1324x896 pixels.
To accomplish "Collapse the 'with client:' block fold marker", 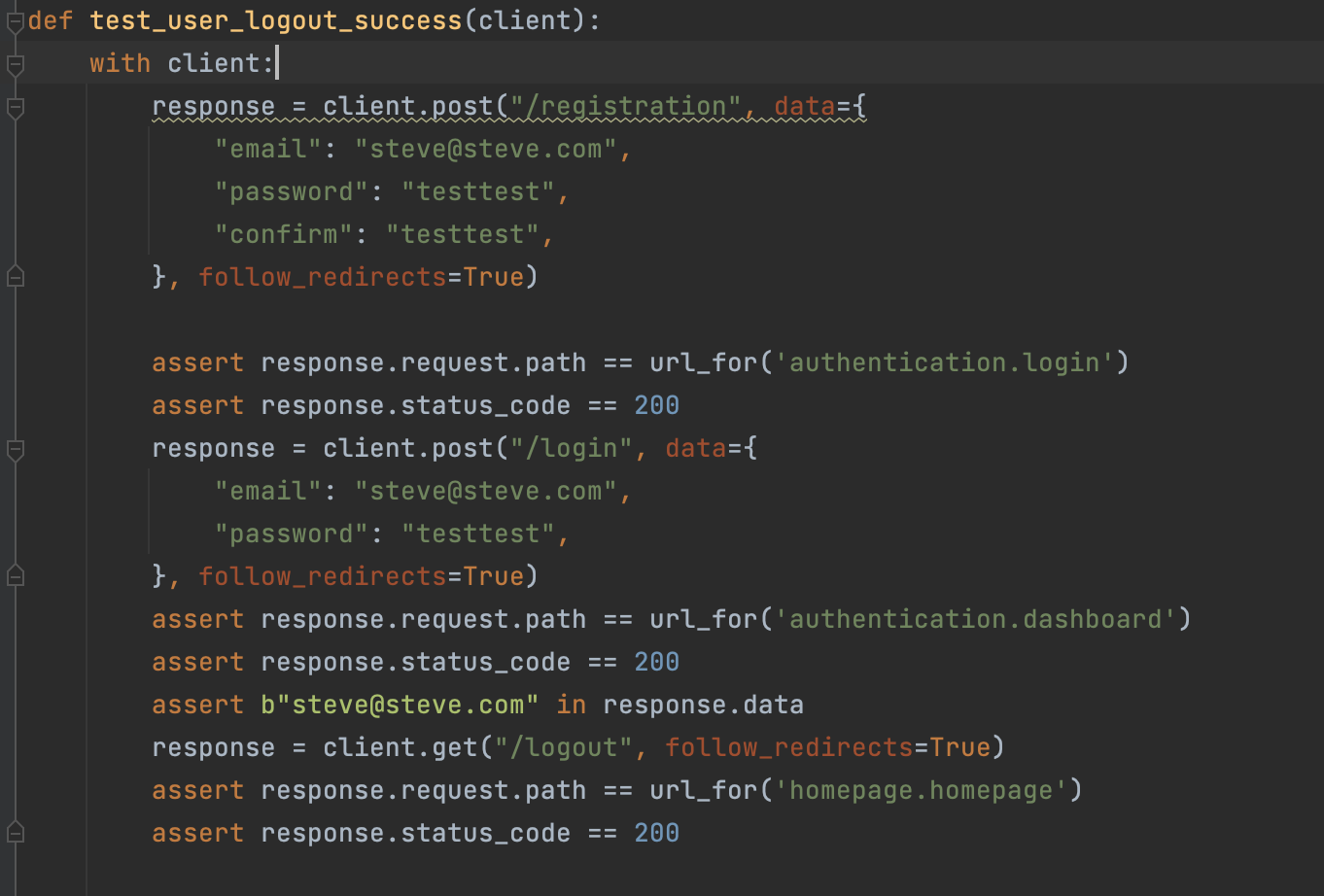I will pyautogui.click(x=15, y=65).
